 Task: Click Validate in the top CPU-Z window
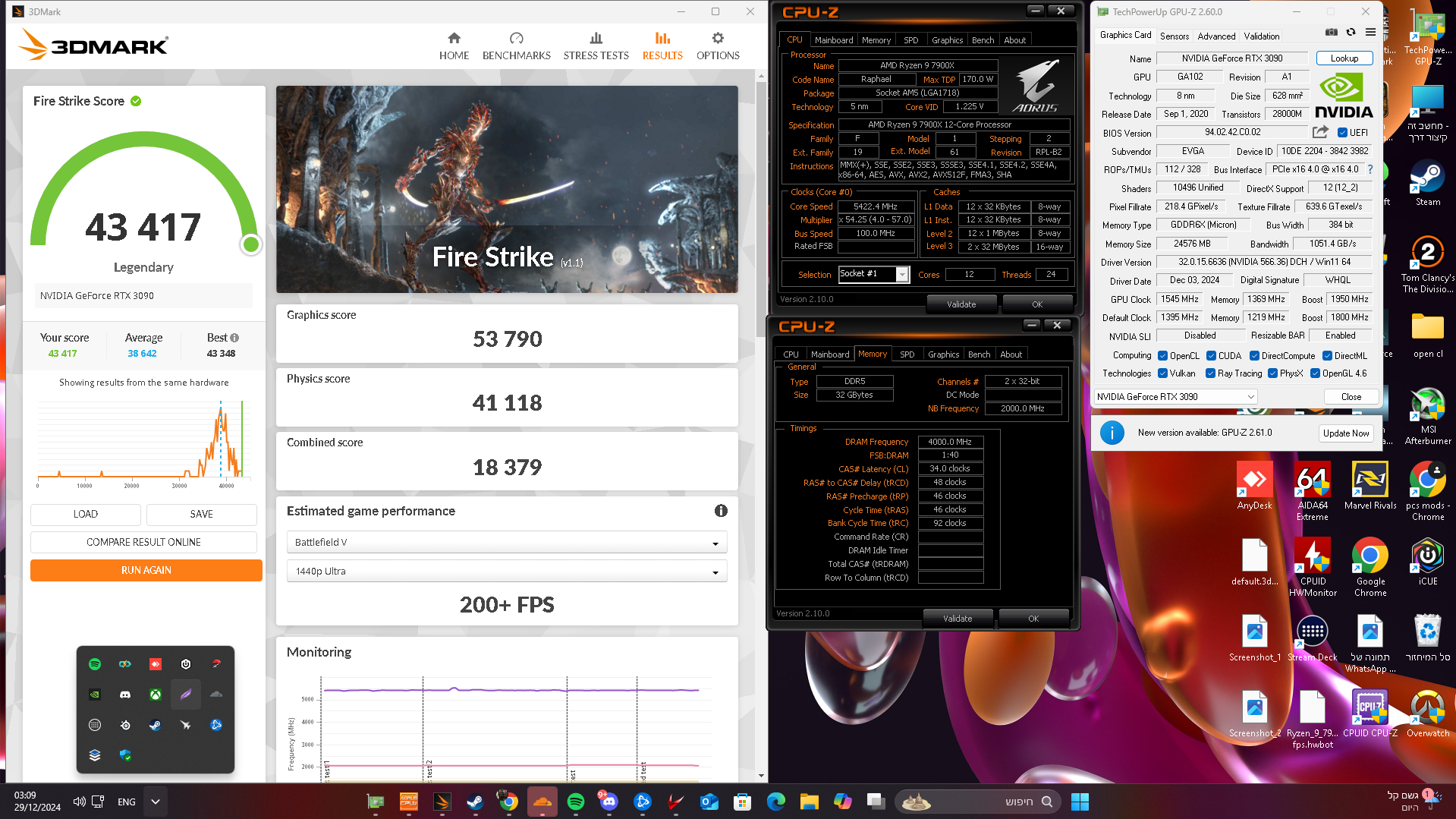(961, 304)
